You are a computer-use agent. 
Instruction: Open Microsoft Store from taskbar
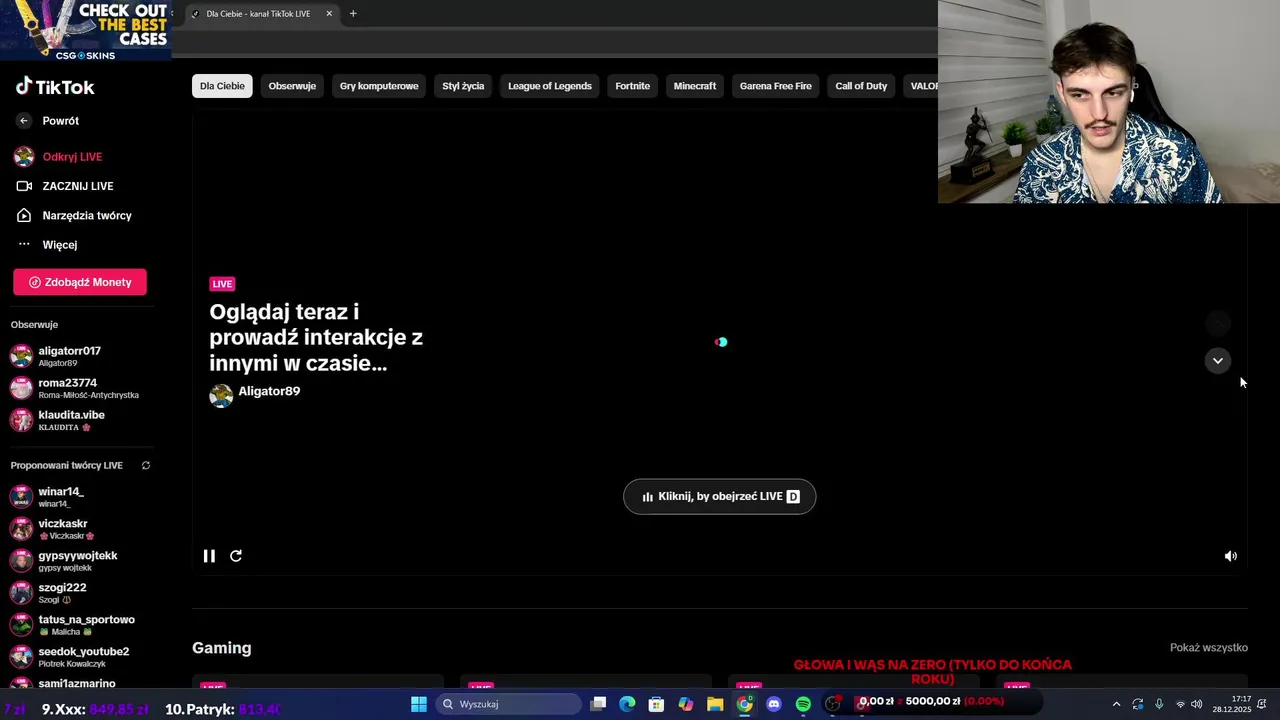[656, 704]
